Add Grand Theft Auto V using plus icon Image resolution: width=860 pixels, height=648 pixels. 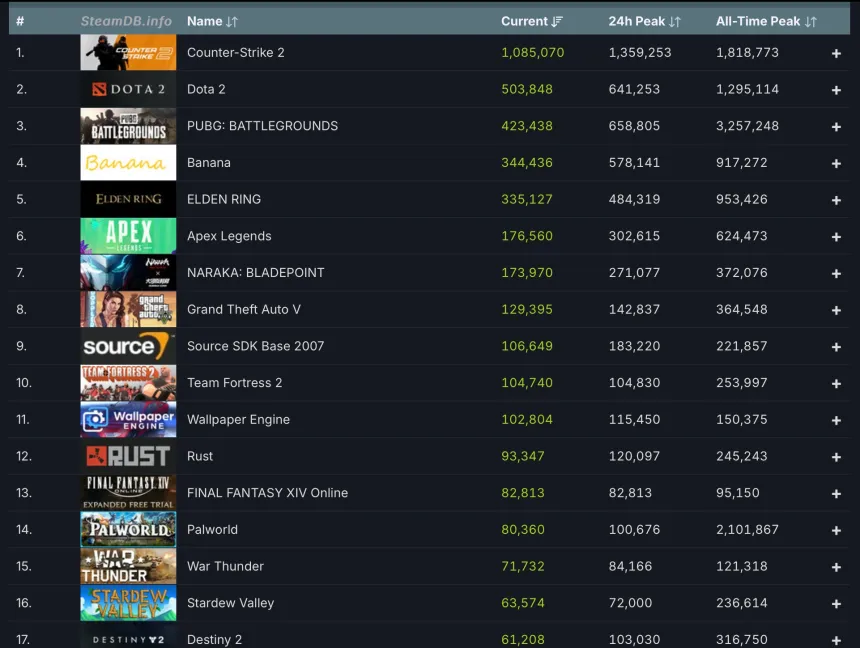coord(836,311)
